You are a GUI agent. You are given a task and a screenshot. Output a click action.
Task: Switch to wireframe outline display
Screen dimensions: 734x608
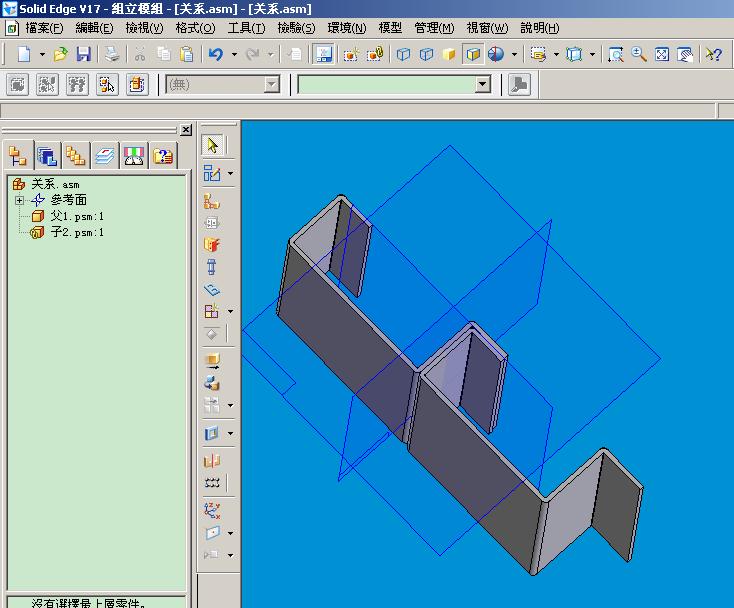point(403,54)
